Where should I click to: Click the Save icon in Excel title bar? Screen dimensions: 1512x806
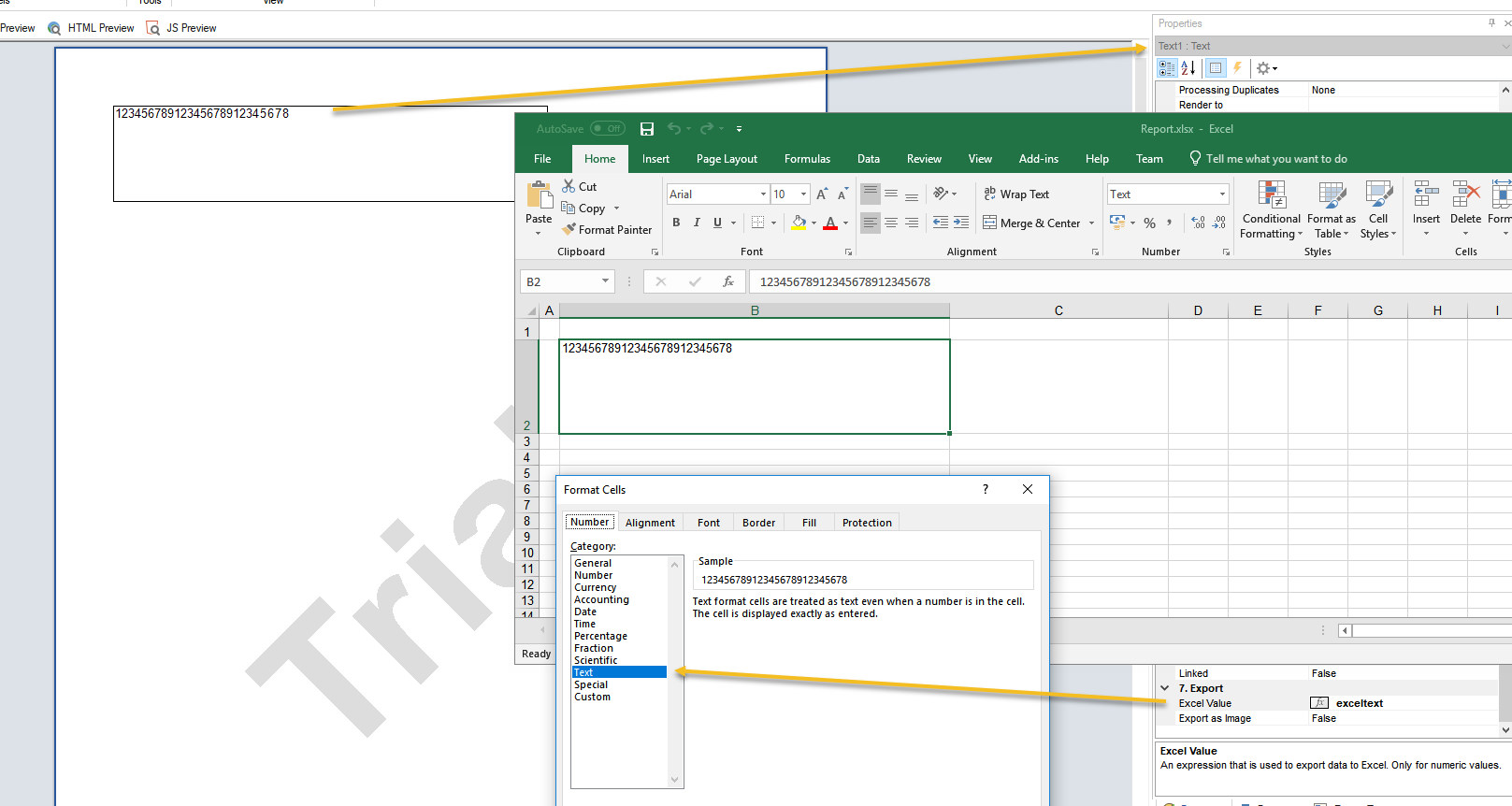click(646, 129)
